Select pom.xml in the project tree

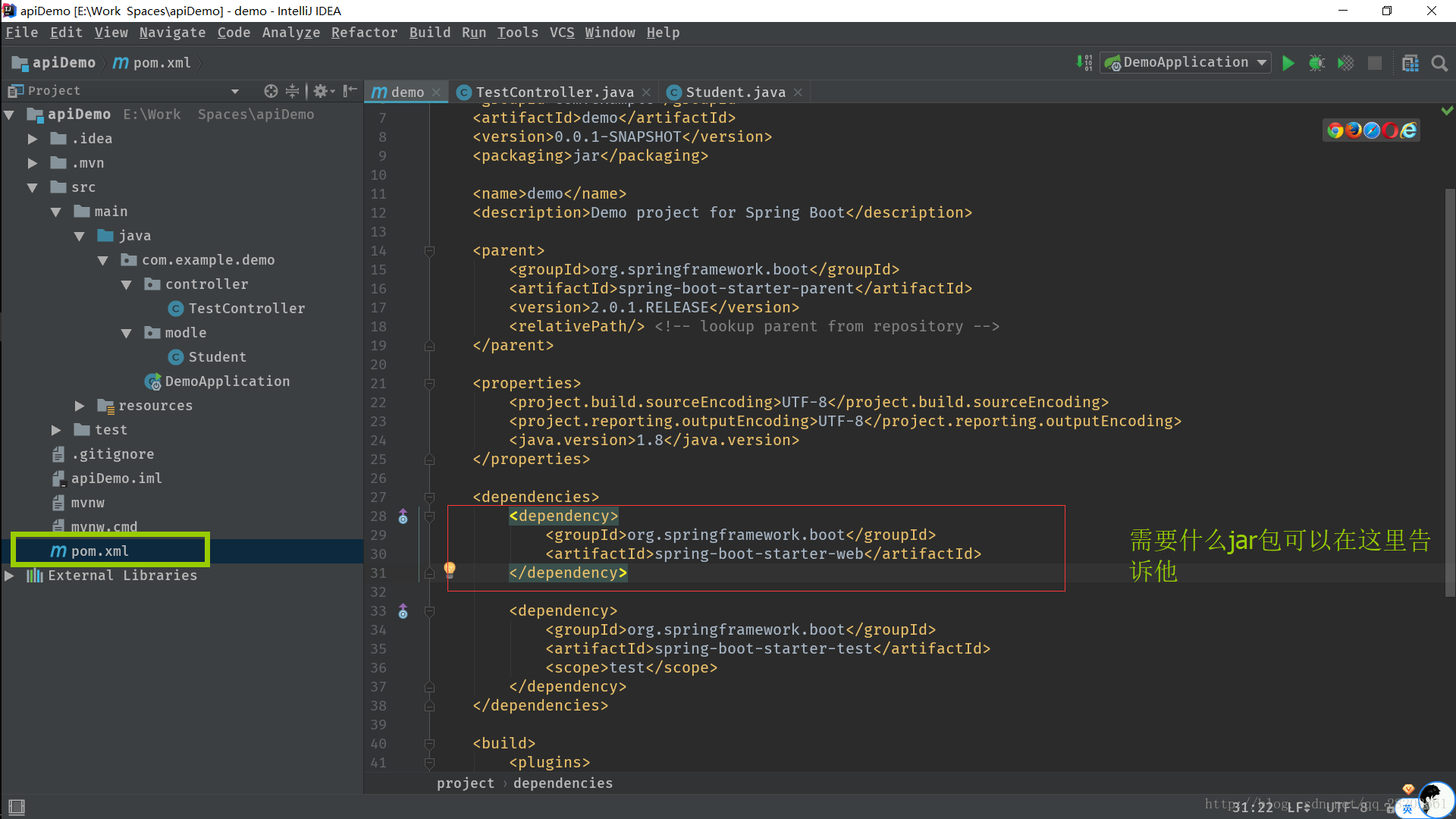100,551
